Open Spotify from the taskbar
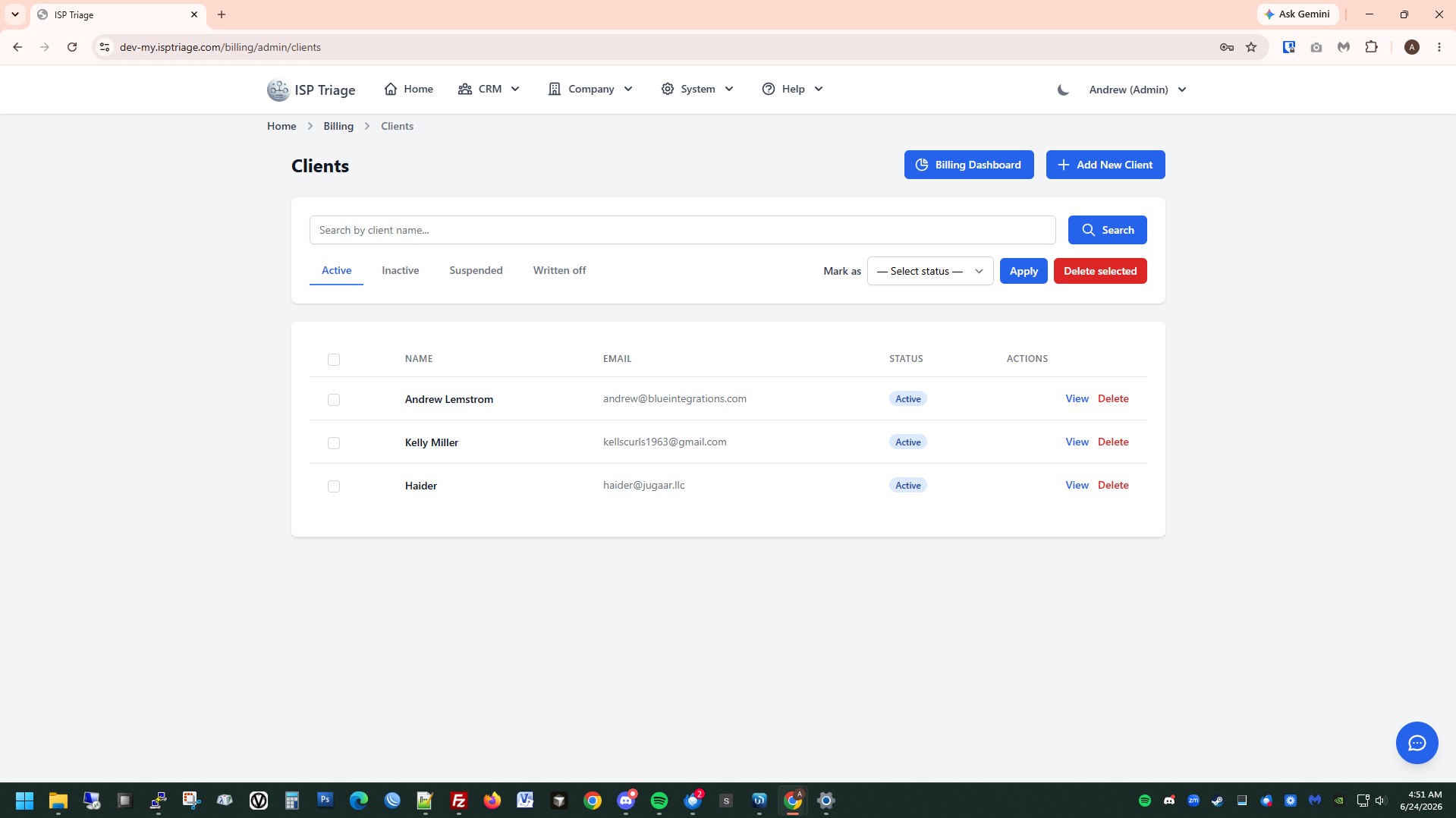 click(659, 801)
